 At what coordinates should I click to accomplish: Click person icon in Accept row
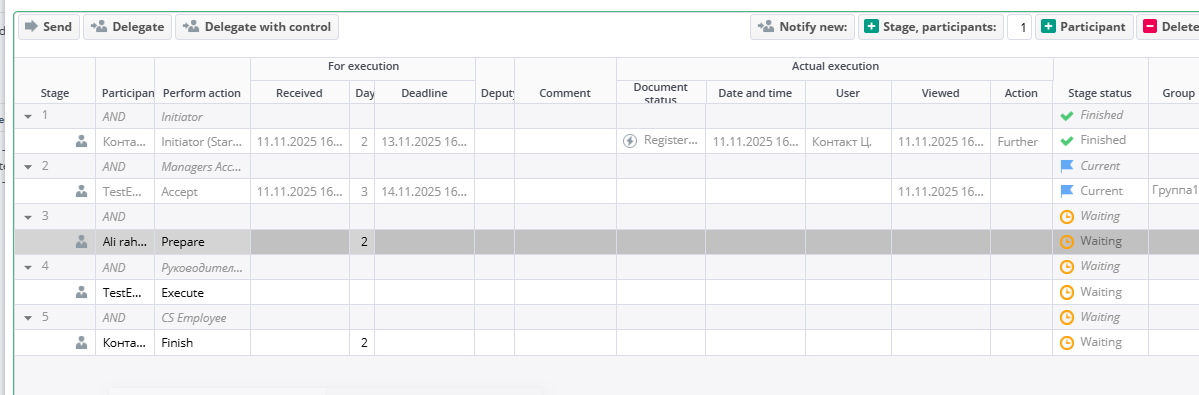click(81, 191)
